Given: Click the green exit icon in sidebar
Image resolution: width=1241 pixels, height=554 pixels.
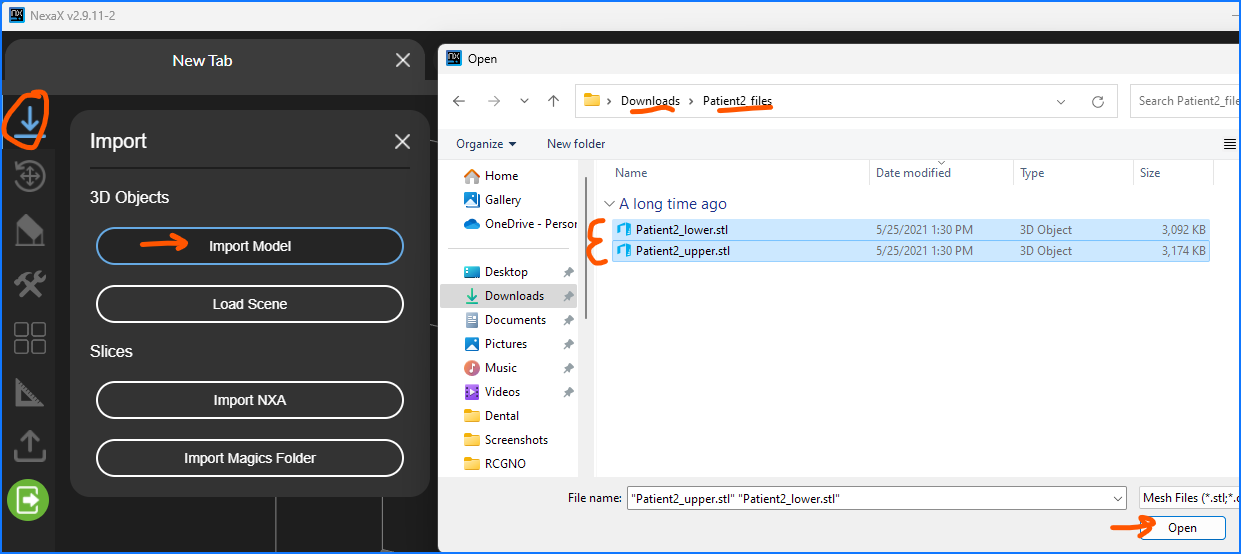Looking at the screenshot, I should [28, 500].
